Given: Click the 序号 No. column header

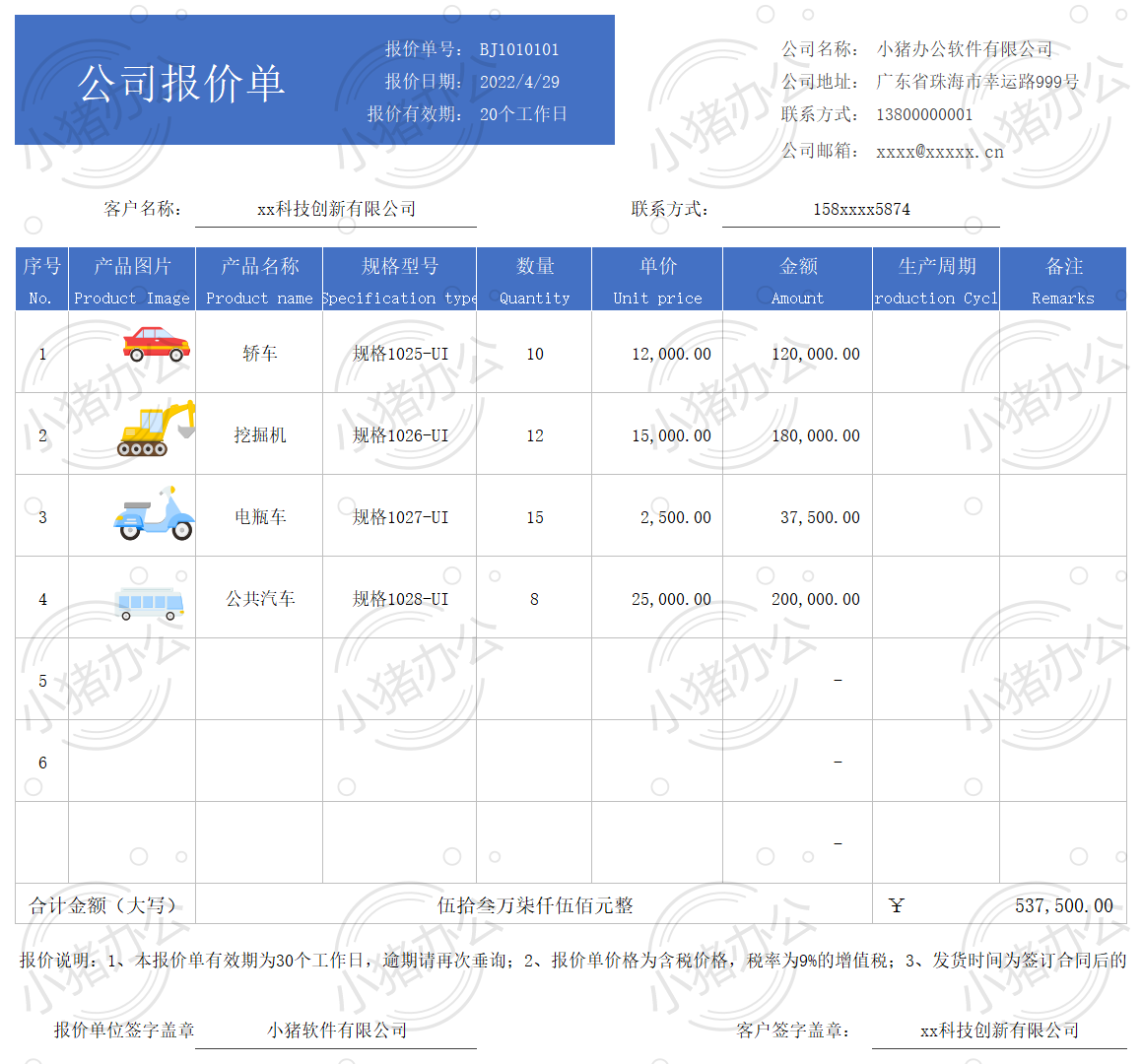Looking at the screenshot, I should pos(41,280).
